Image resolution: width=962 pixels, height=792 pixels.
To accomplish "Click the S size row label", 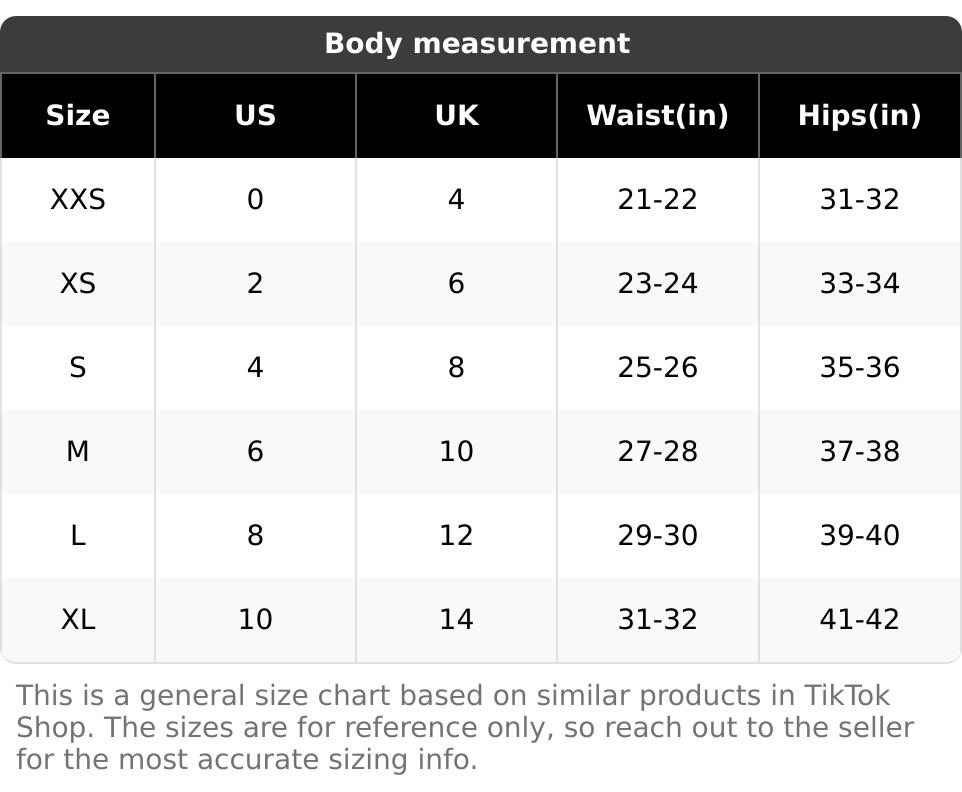I will [x=78, y=368].
